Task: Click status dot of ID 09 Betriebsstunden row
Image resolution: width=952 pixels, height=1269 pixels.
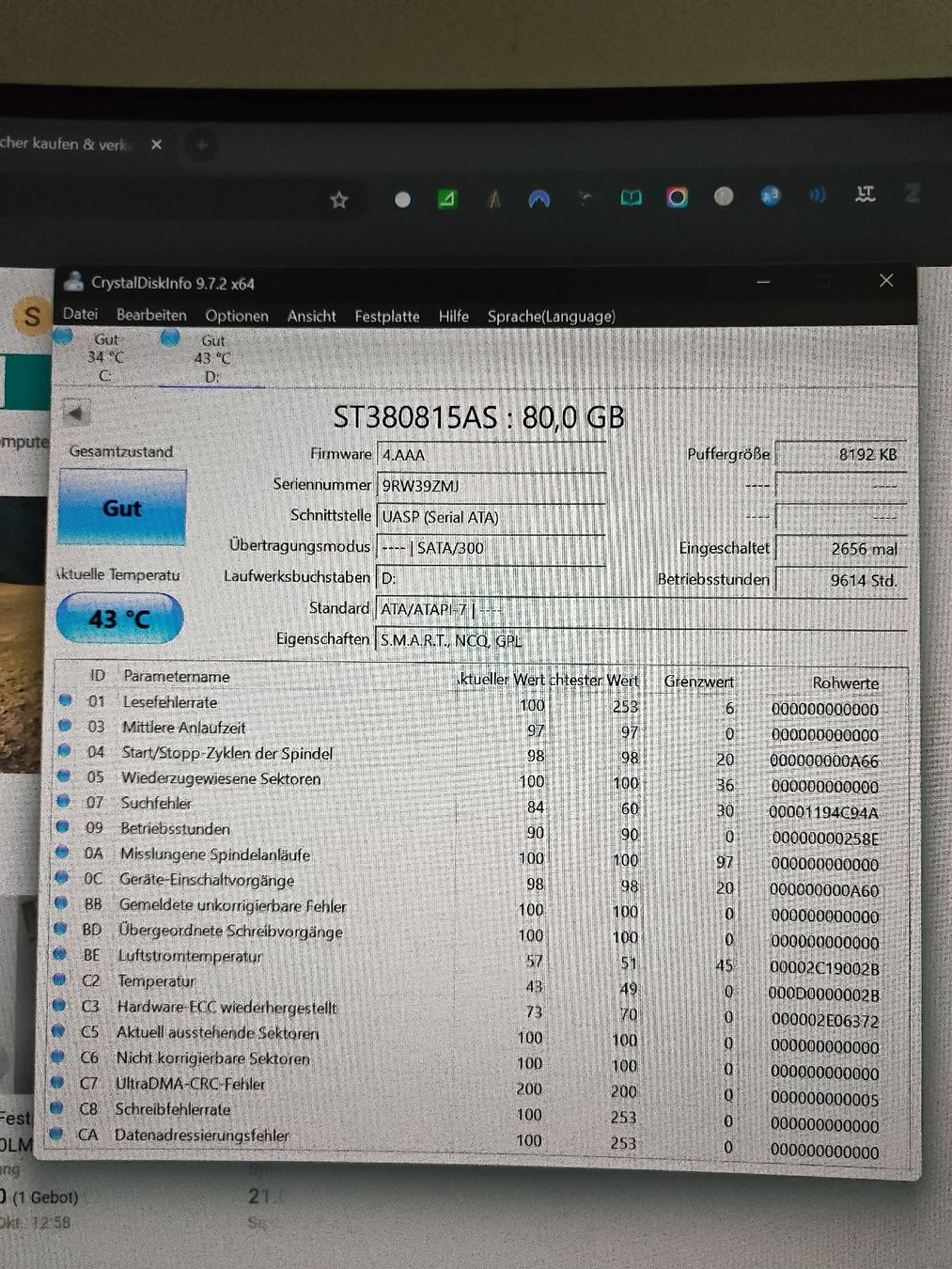Action: click(63, 827)
